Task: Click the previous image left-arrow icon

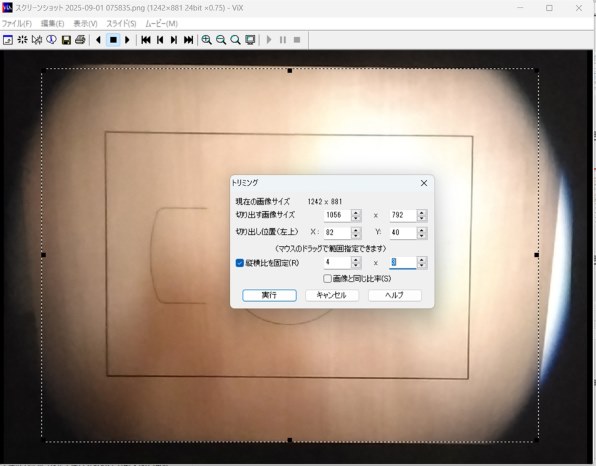Action: click(x=98, y=40)
